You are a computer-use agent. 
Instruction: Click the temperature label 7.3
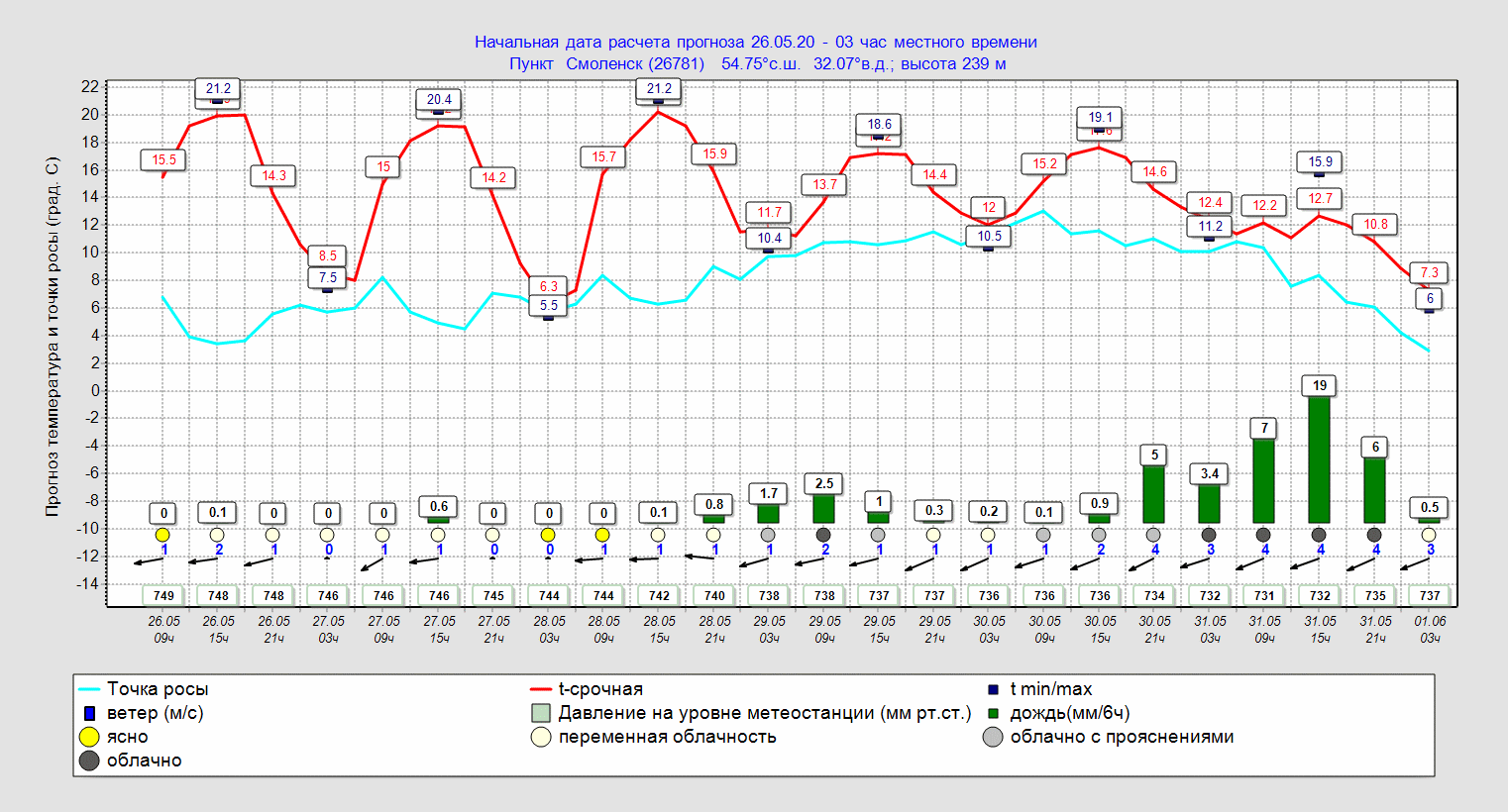[1429, 272]
